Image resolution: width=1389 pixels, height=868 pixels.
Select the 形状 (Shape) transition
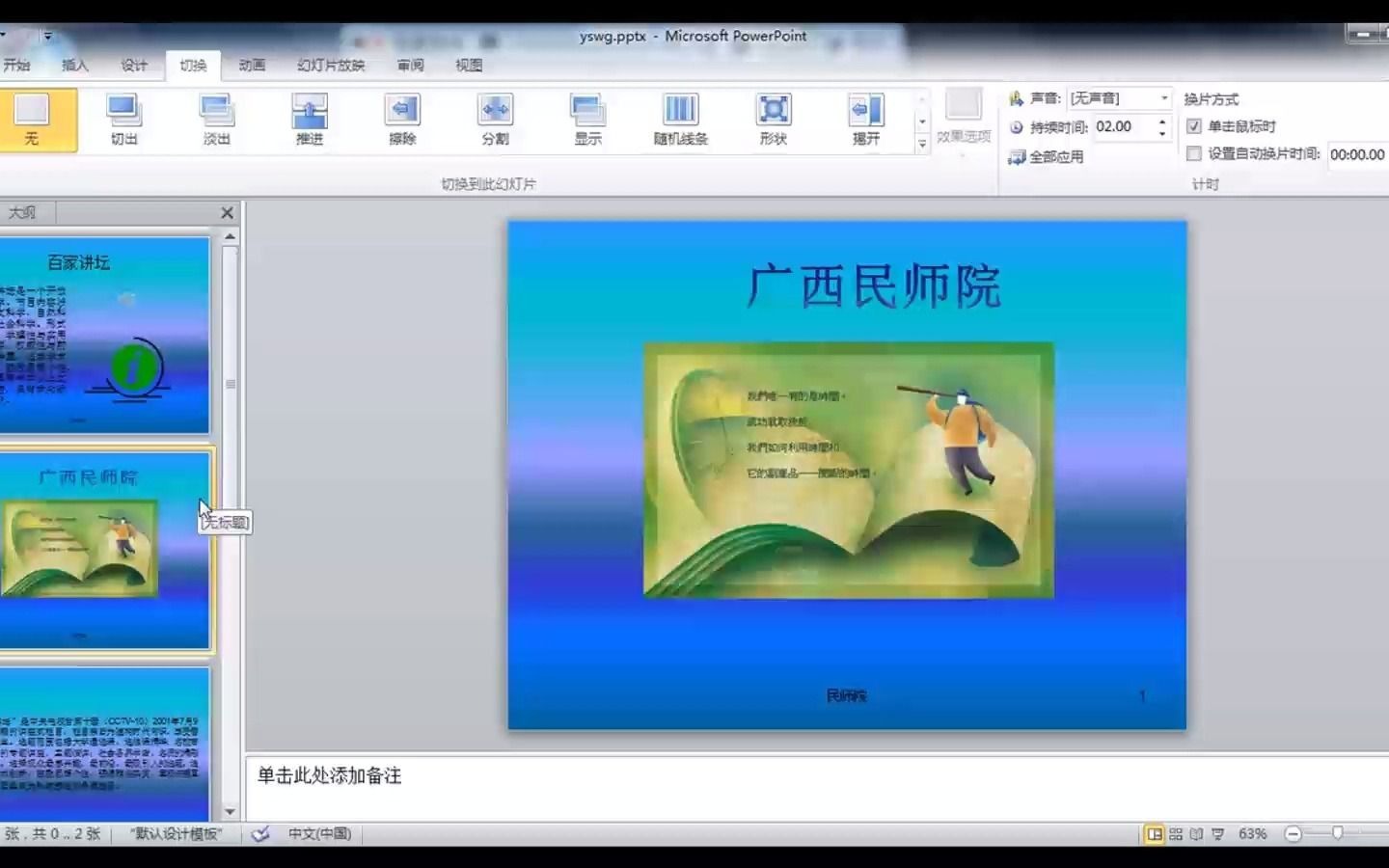point(773,120)
